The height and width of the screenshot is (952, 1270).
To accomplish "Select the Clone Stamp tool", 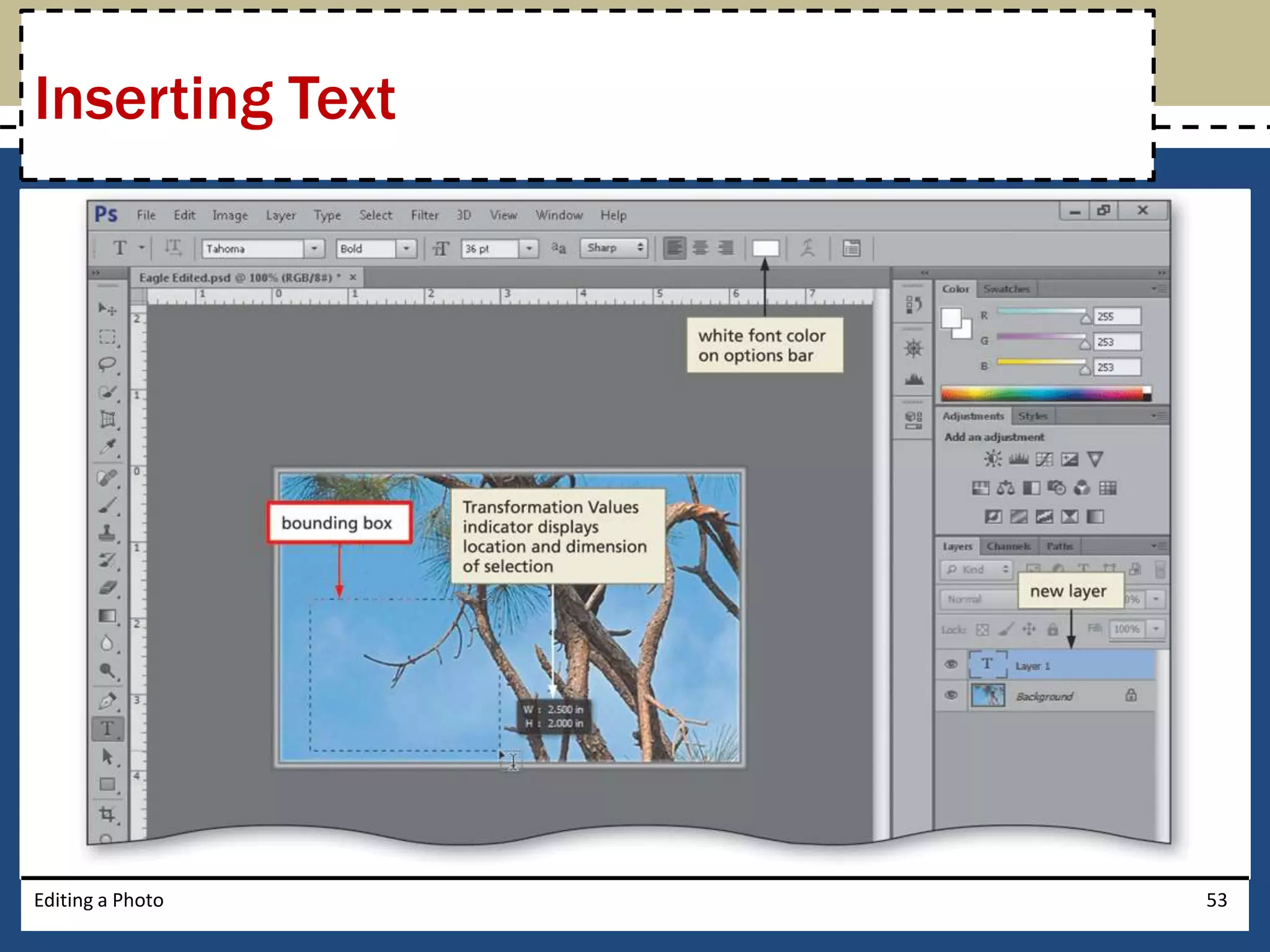I will click(x=107, y=532).
